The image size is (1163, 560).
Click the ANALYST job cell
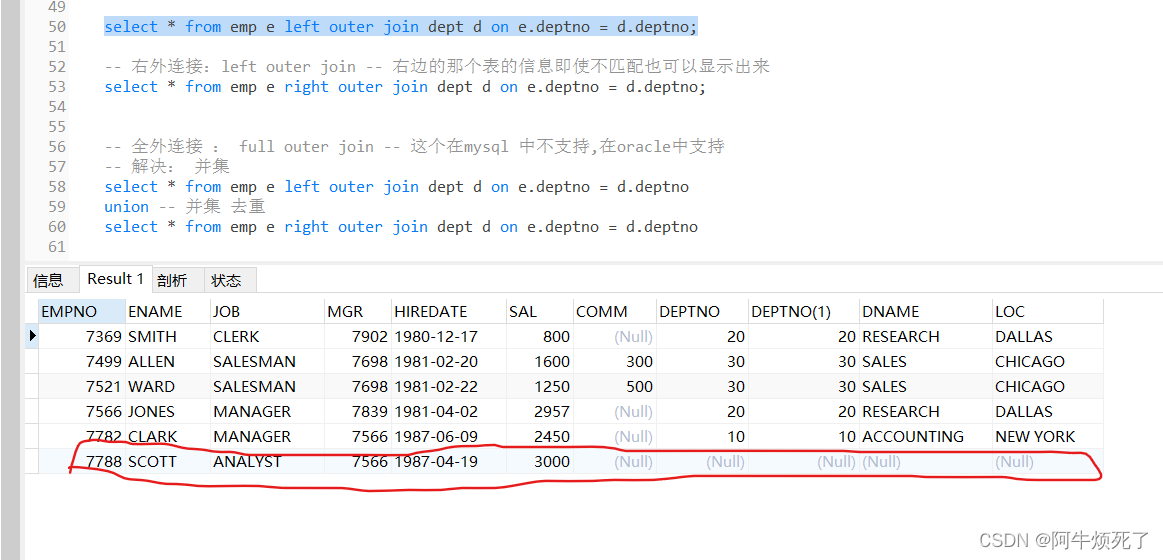[267, 462]
